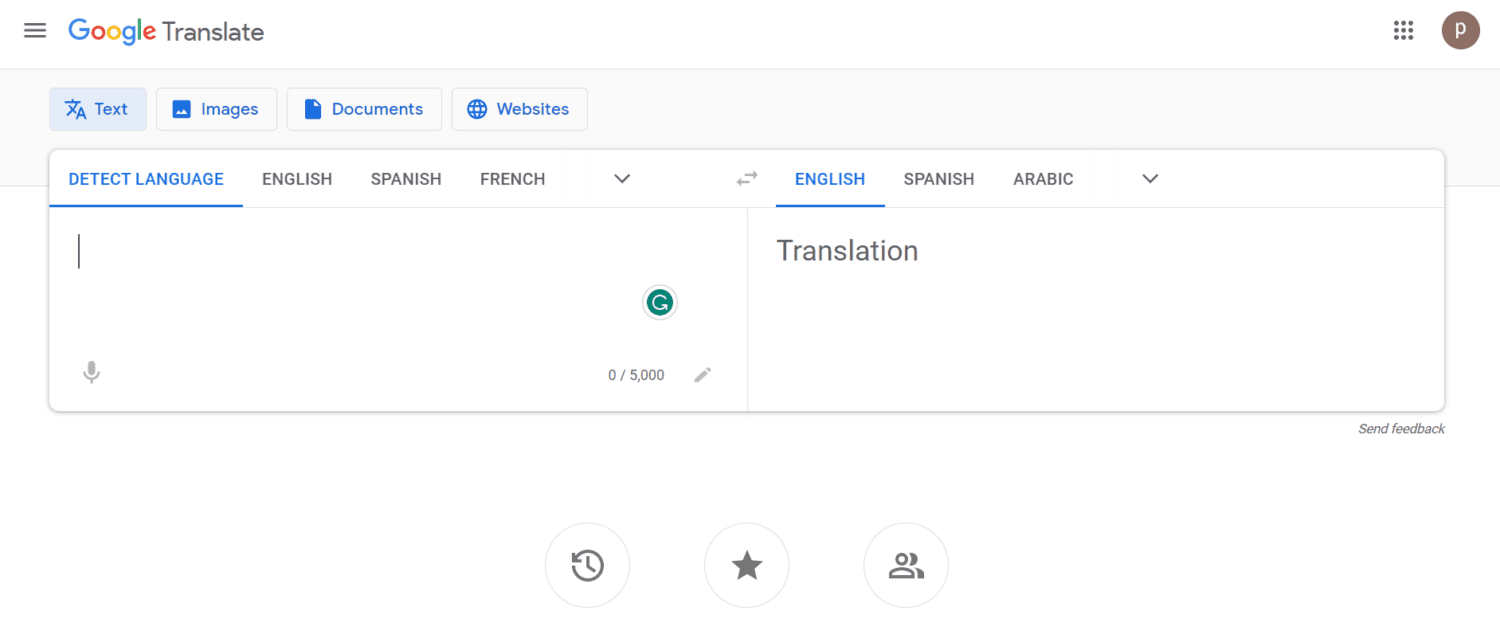The height and width of the screenshot is (619, 1500).
Task: Switch to Images translation mode
Action: tap(216, 109)
